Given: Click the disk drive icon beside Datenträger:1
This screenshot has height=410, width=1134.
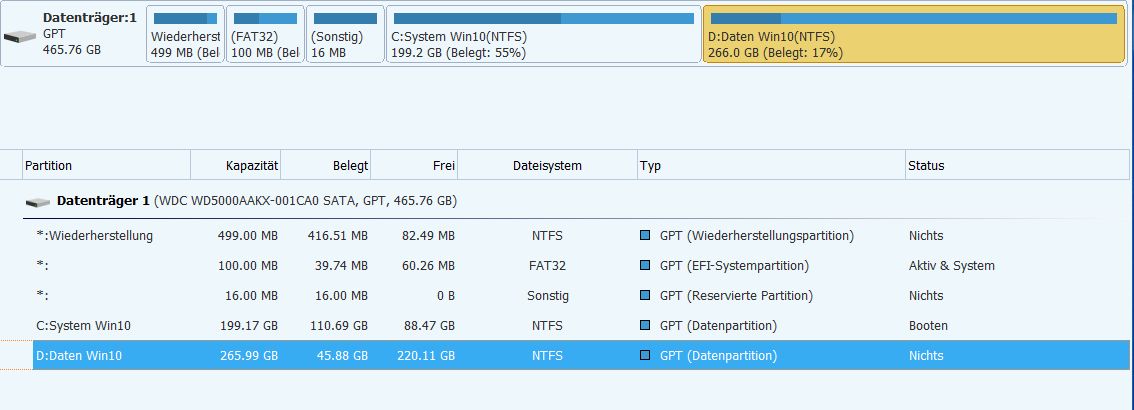Looking at the screenshot, I should [19, 37].
